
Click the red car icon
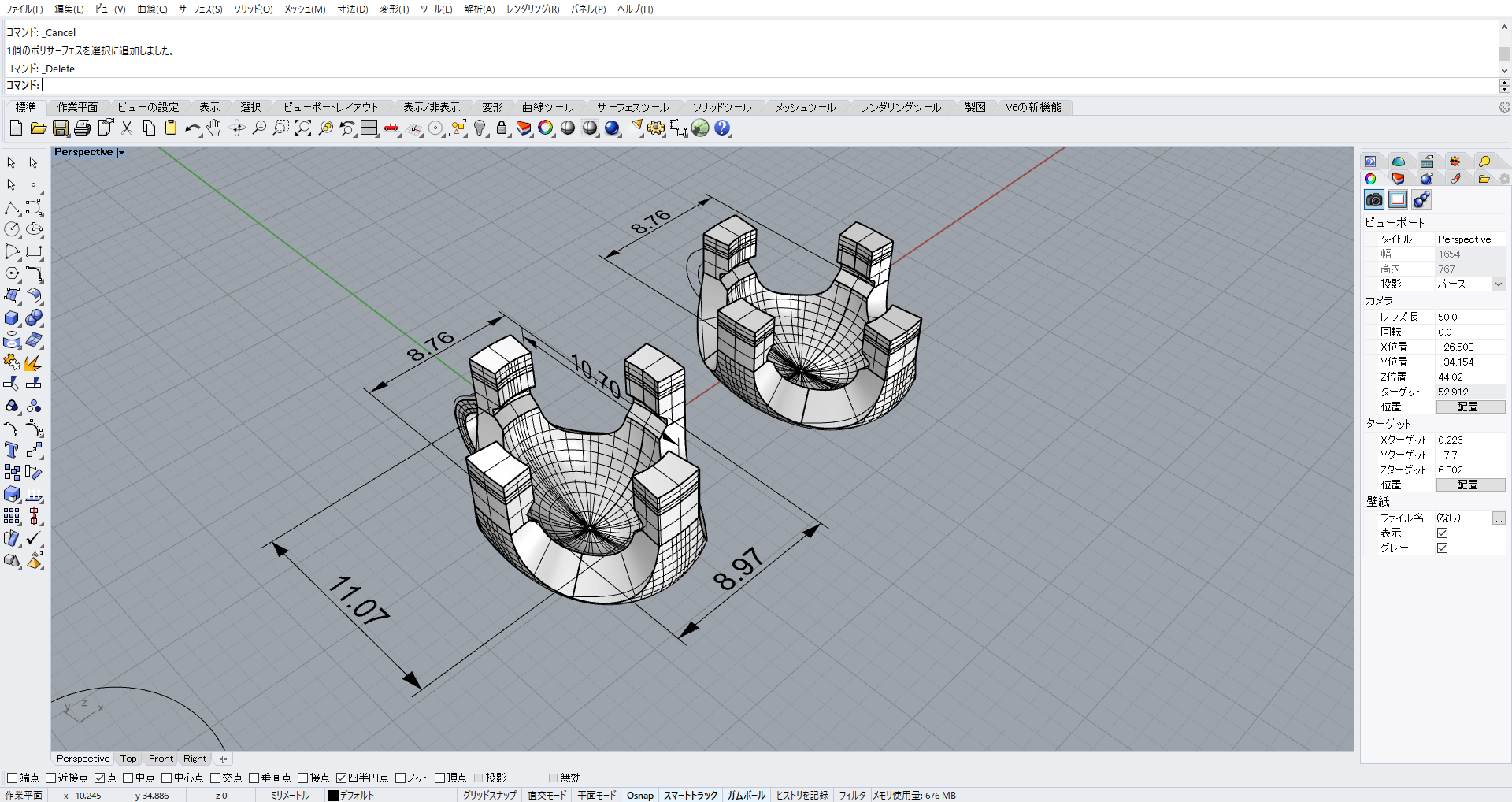[x=391, y=128]
